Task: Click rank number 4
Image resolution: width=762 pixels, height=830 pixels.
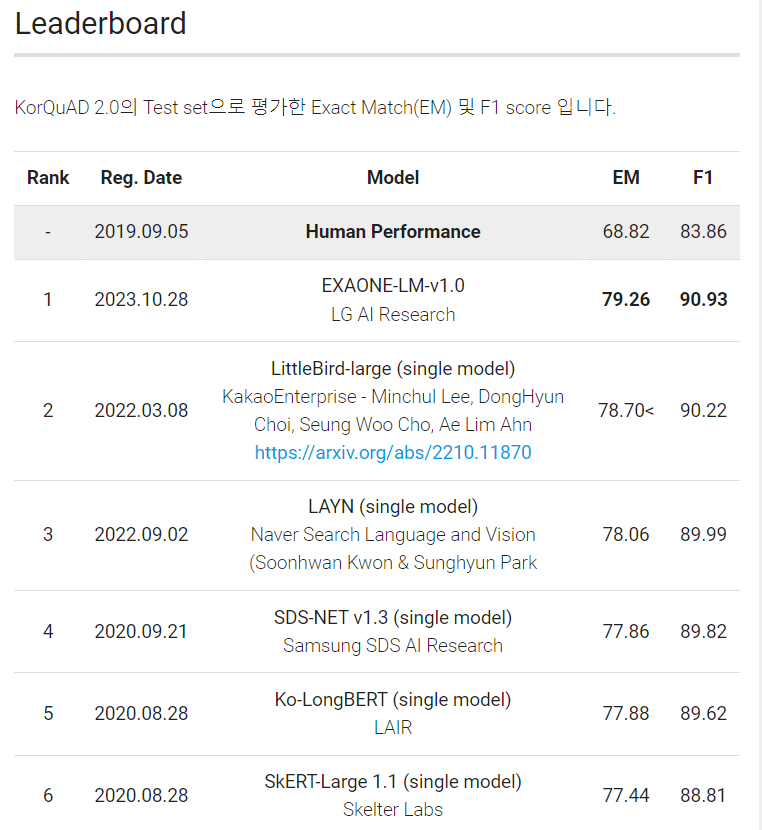Action: coord(48,631)
